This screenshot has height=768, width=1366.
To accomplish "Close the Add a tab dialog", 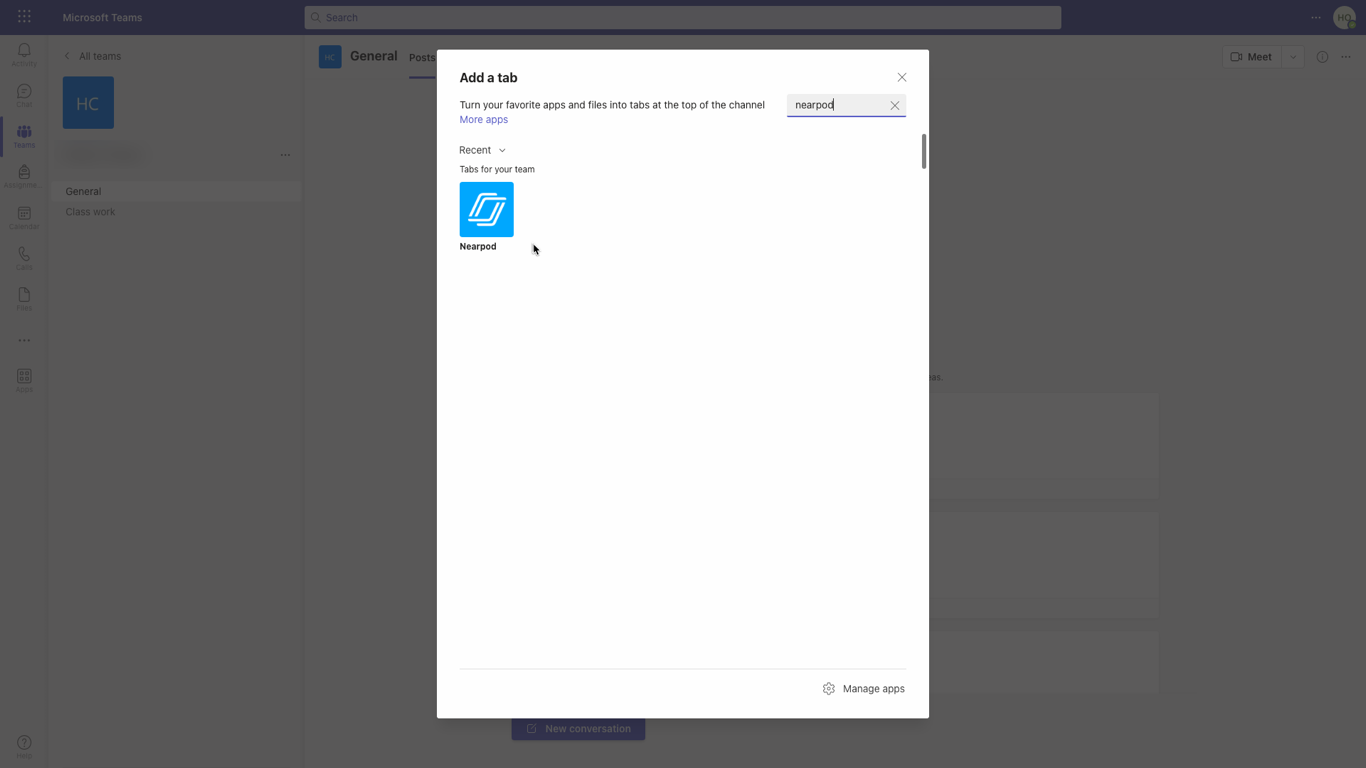I will tap(902, 77).
